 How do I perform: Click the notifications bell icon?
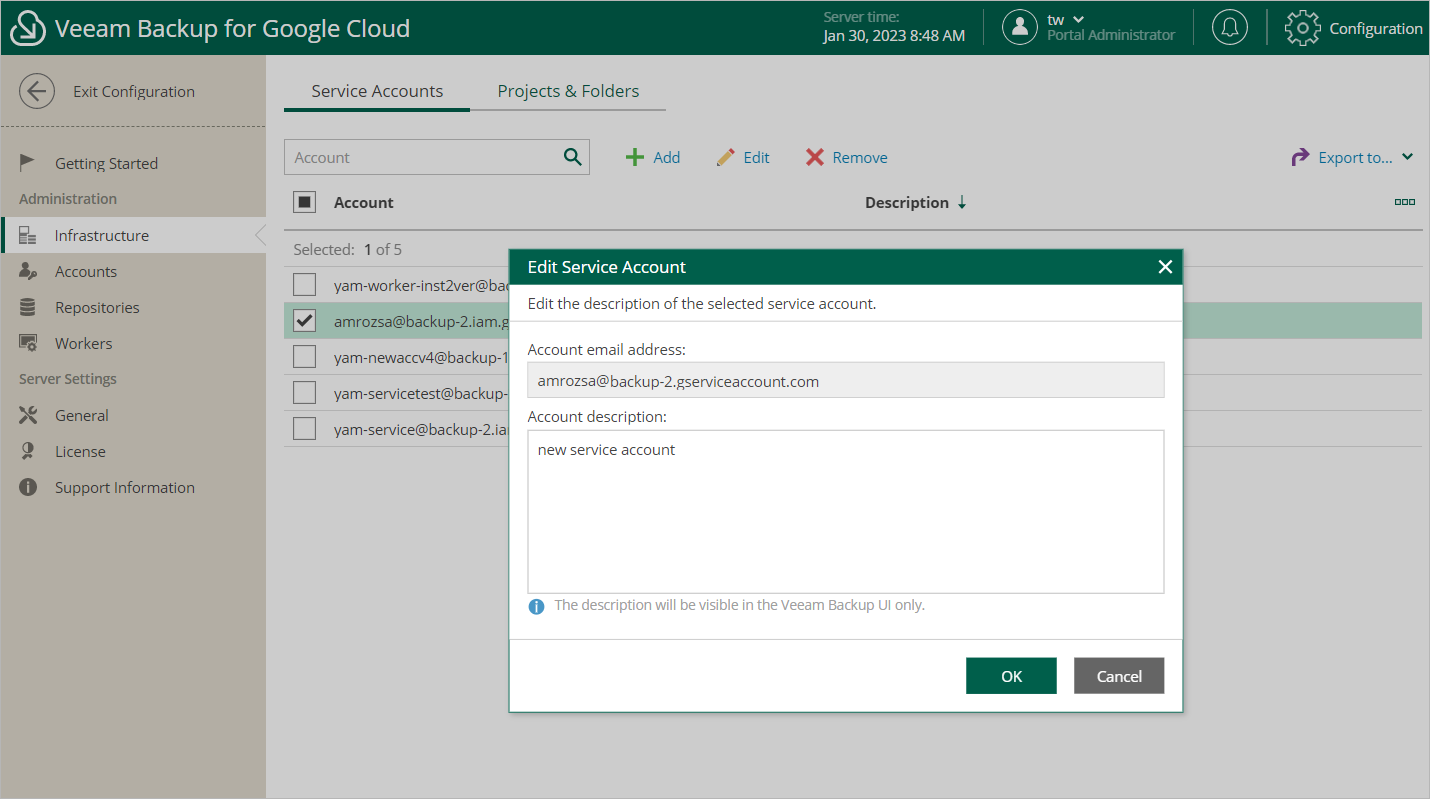(1229, 28)
